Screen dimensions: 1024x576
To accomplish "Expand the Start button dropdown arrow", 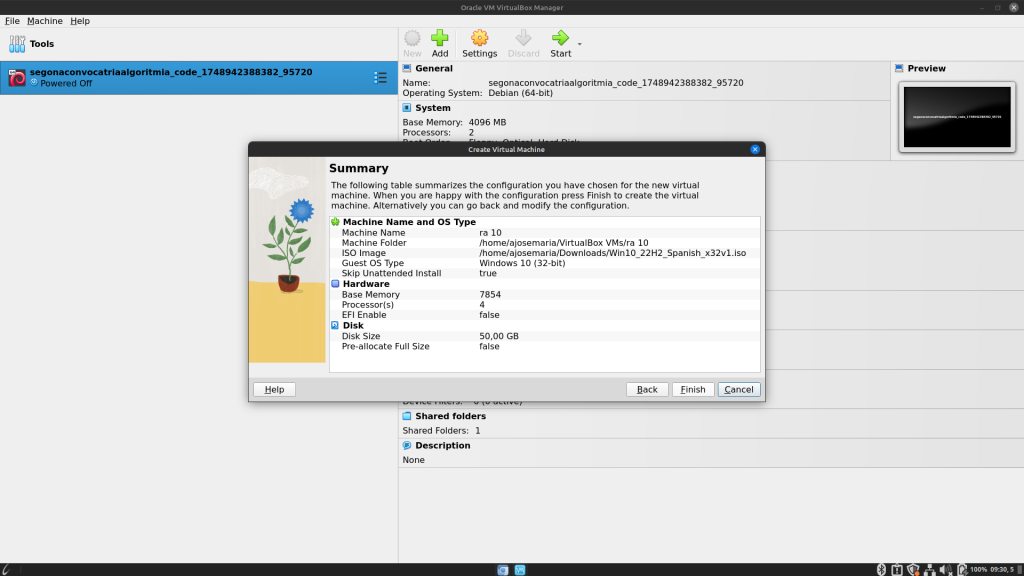I will click(579, 44).
